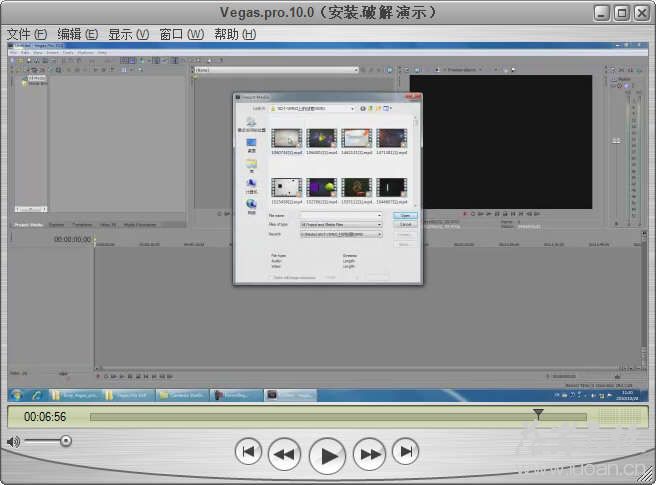Click the taskbar system clock
Screen dimensions: 656x485
pyautogui.click(x=627, y=395)
